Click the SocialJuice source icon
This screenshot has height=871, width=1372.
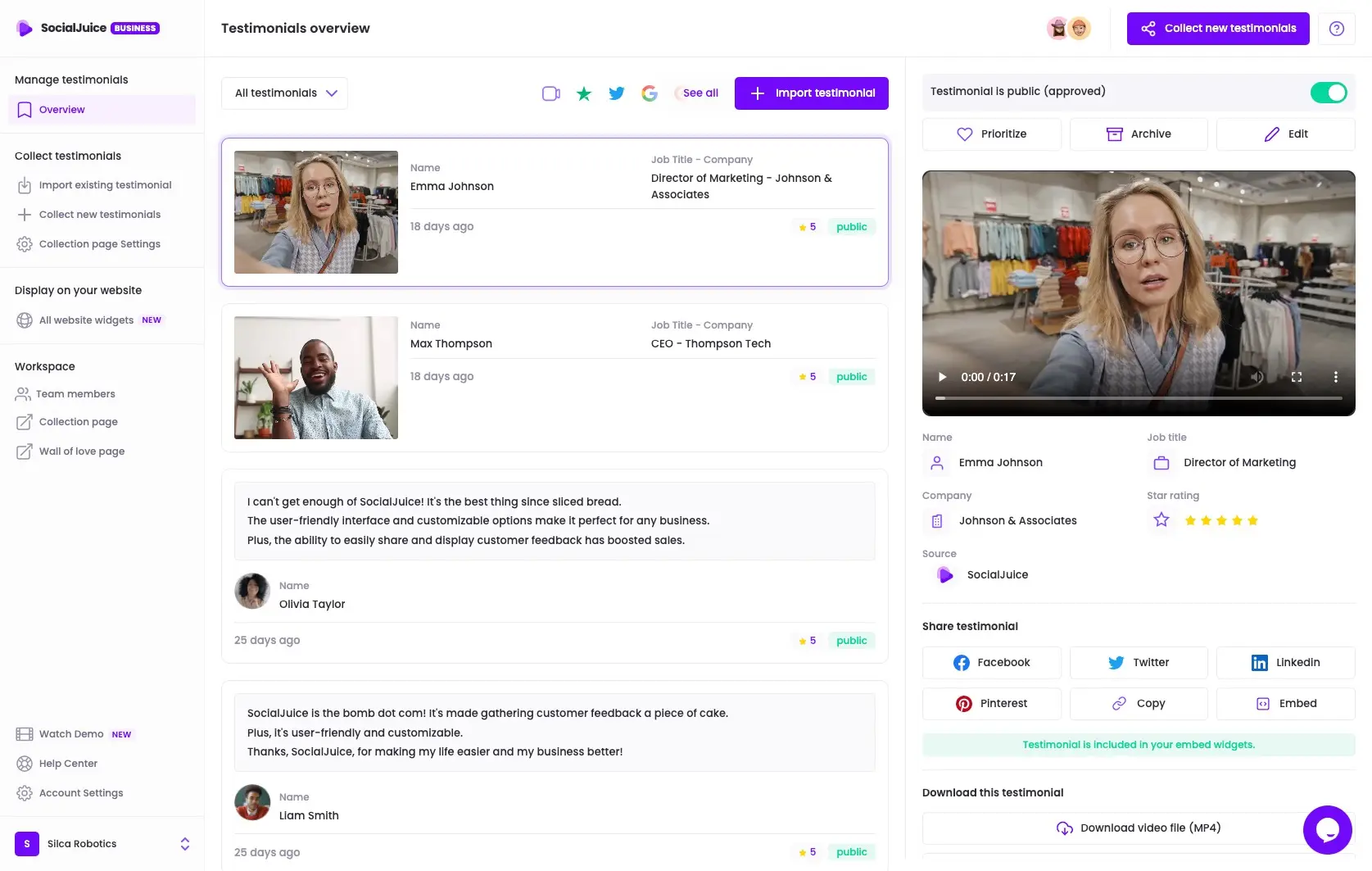[945, 575]
